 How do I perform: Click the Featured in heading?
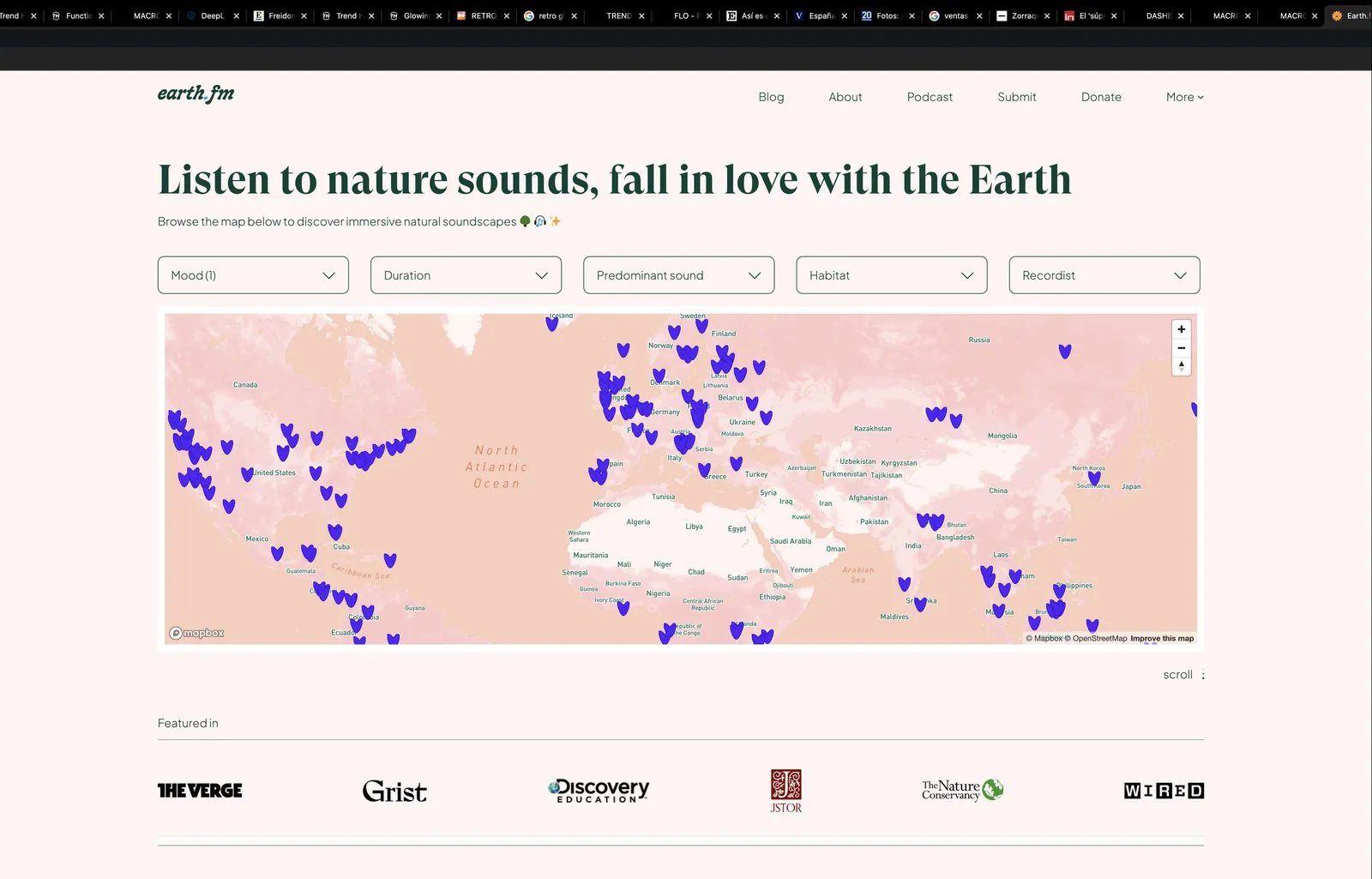pyautogui.click(x=188, y=723)
